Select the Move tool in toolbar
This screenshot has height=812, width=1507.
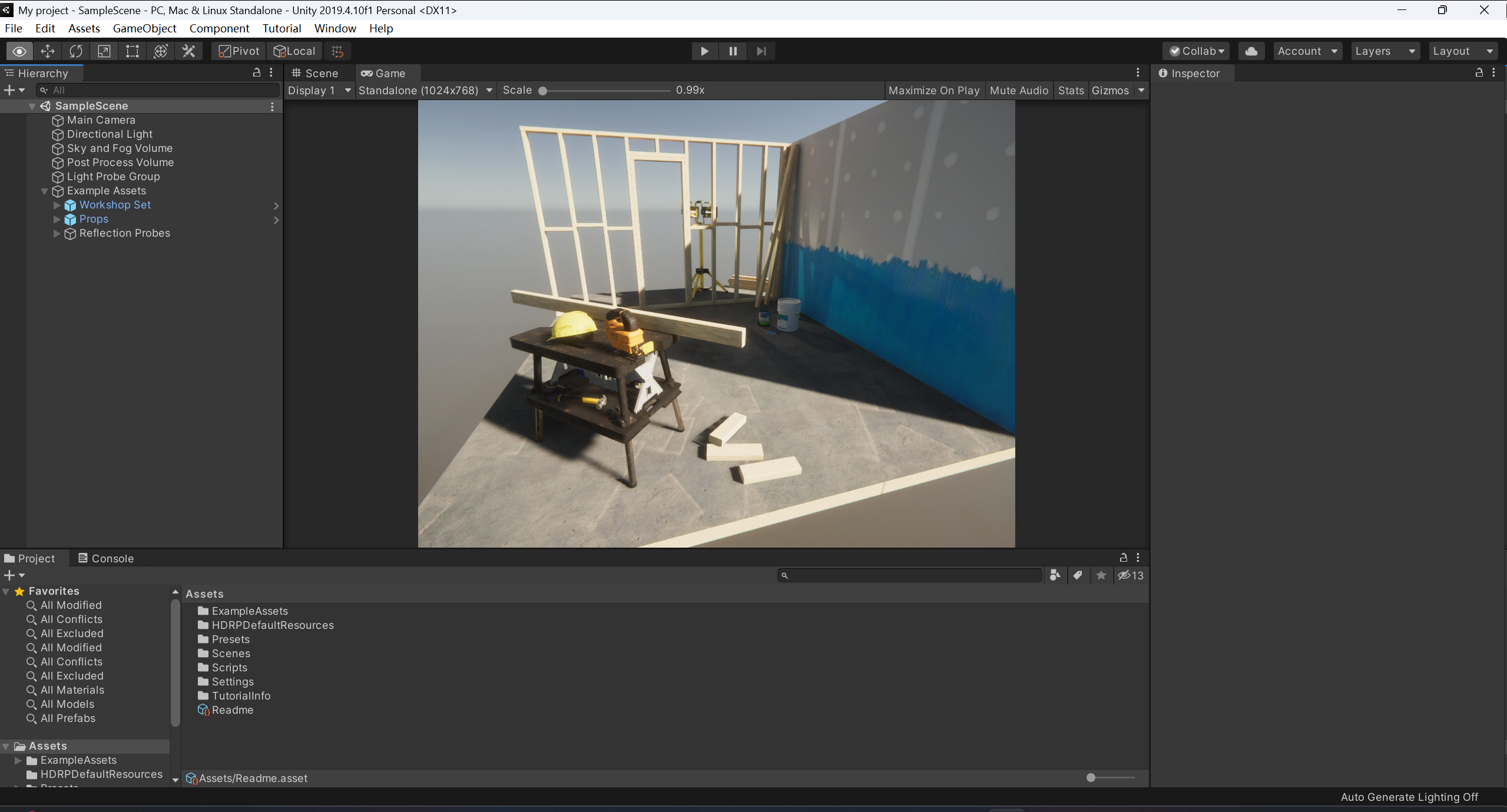47,51
